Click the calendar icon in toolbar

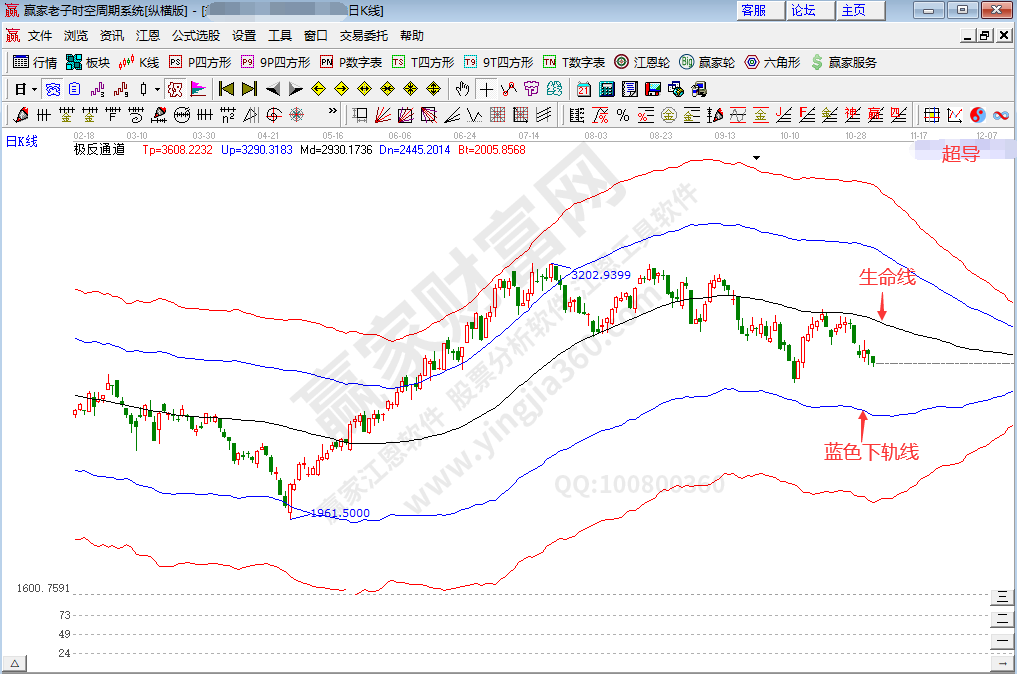click(583, 89)
